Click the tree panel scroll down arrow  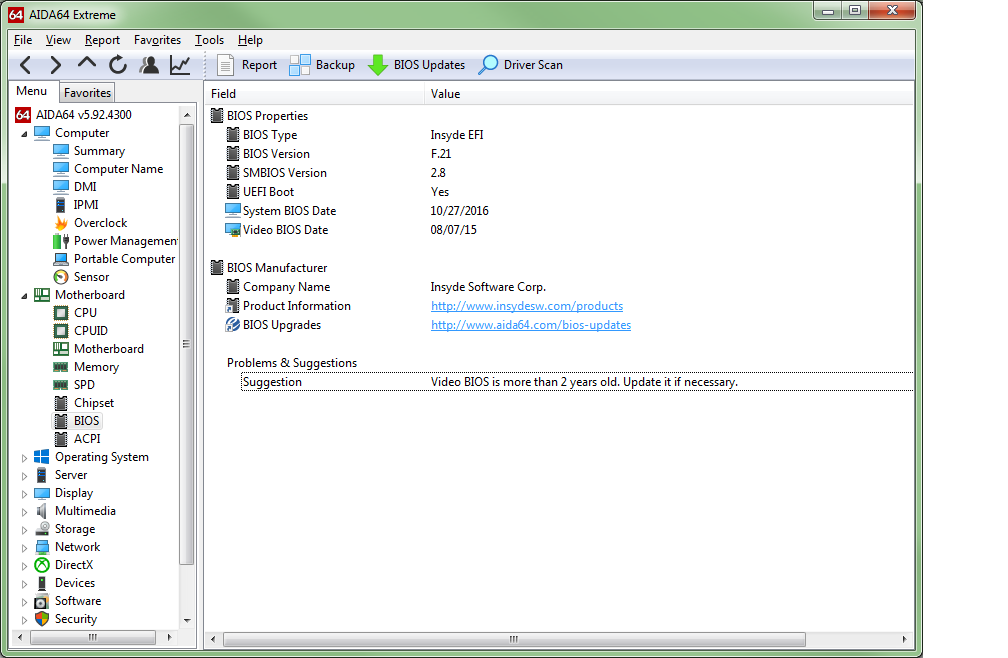[187, 621]
